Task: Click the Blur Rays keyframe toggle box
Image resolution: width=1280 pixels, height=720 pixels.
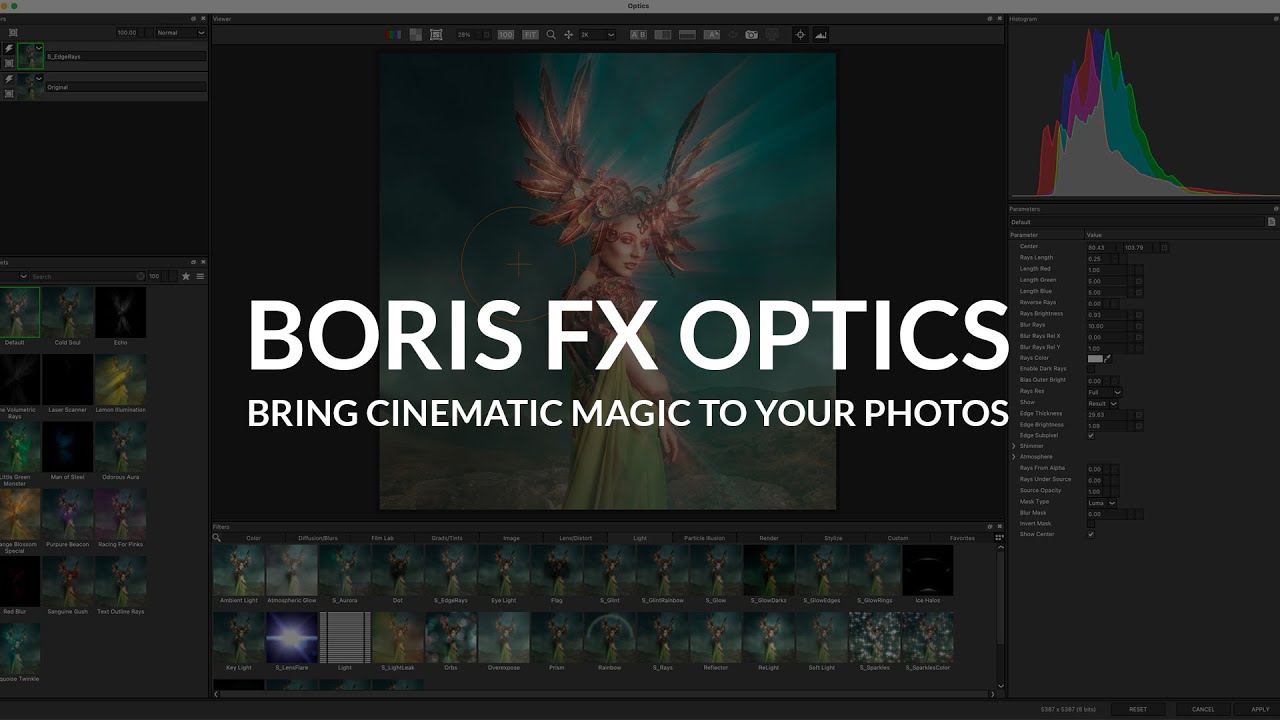Action: pos(1138,326)
